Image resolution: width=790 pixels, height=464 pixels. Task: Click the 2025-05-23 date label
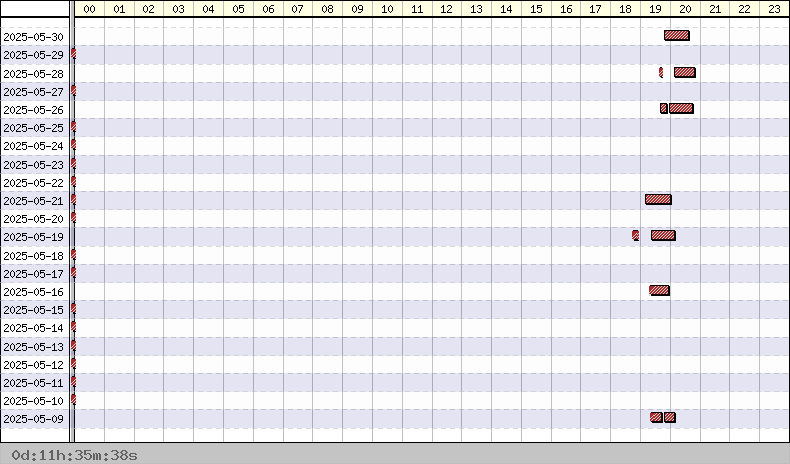coord(34,165)
